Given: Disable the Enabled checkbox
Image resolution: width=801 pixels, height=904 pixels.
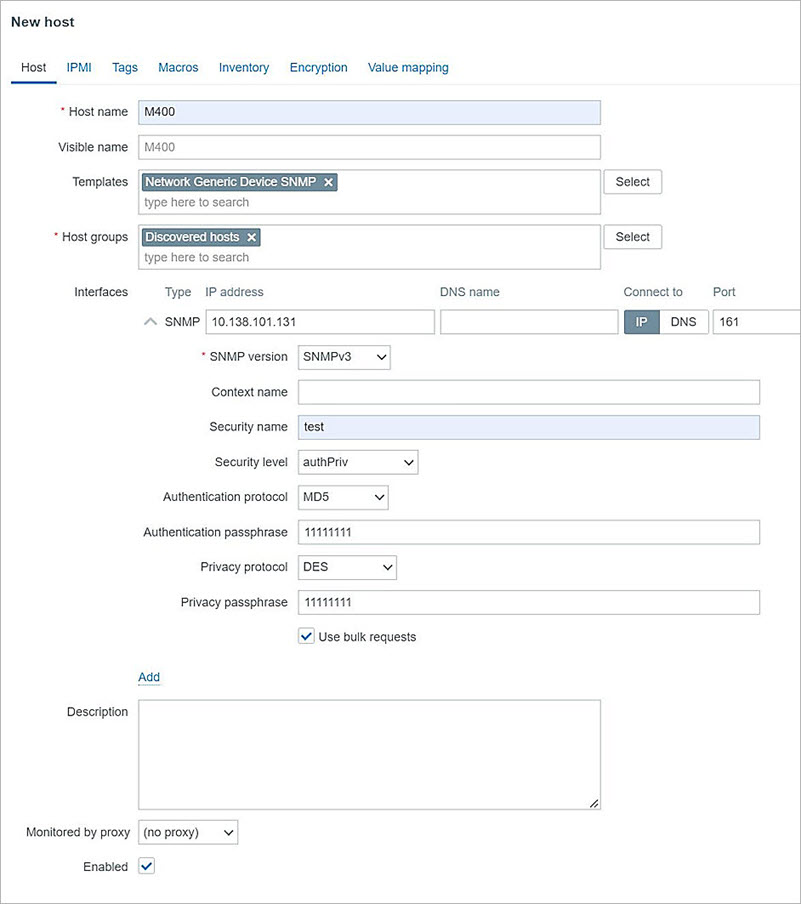Looking at the screenshot, I should [146, 866].
